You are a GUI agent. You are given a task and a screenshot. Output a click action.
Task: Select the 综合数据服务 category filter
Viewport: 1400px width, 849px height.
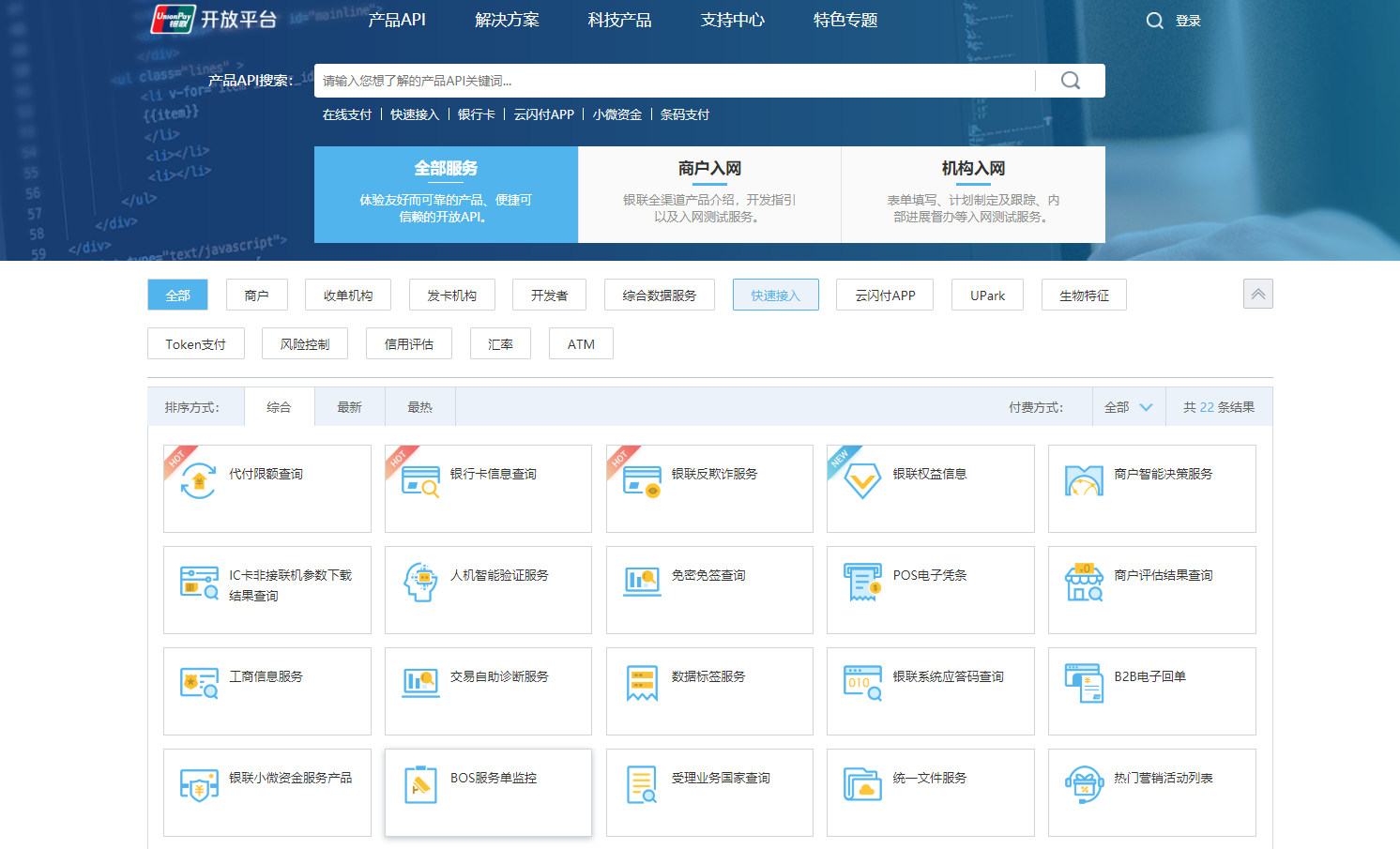click(660, 295)
